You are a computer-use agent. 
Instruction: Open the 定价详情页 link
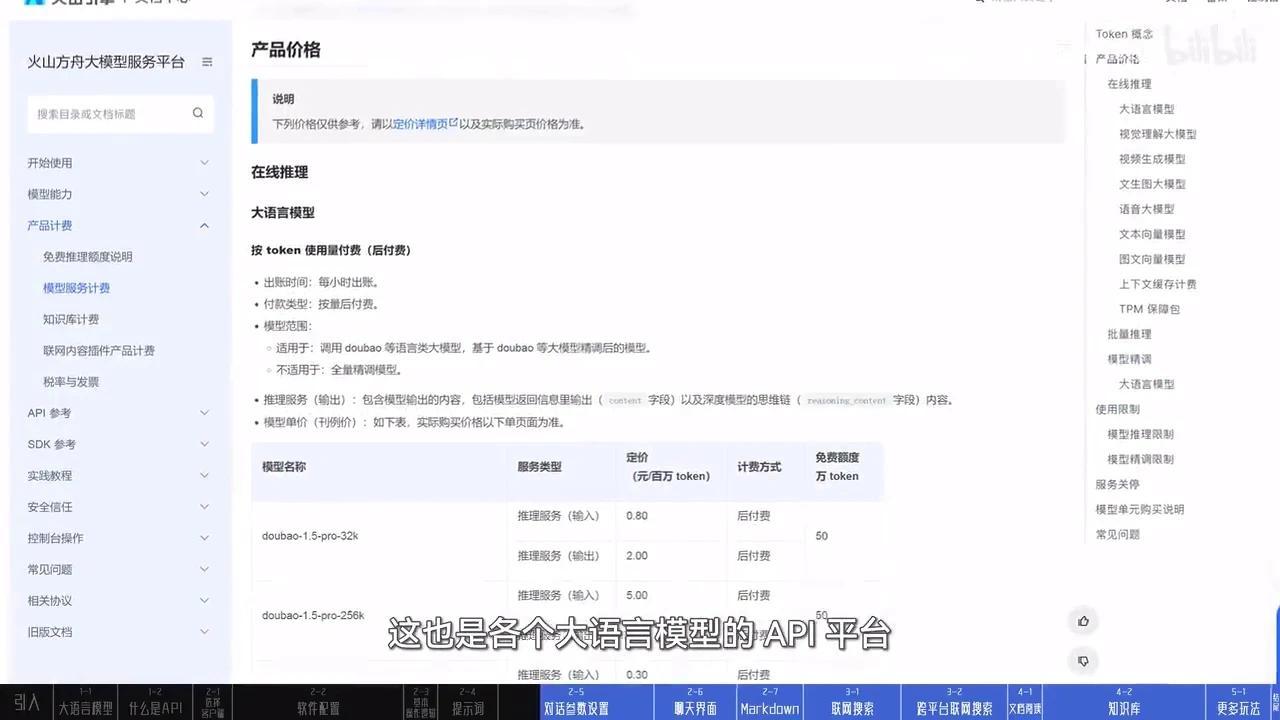425,124
